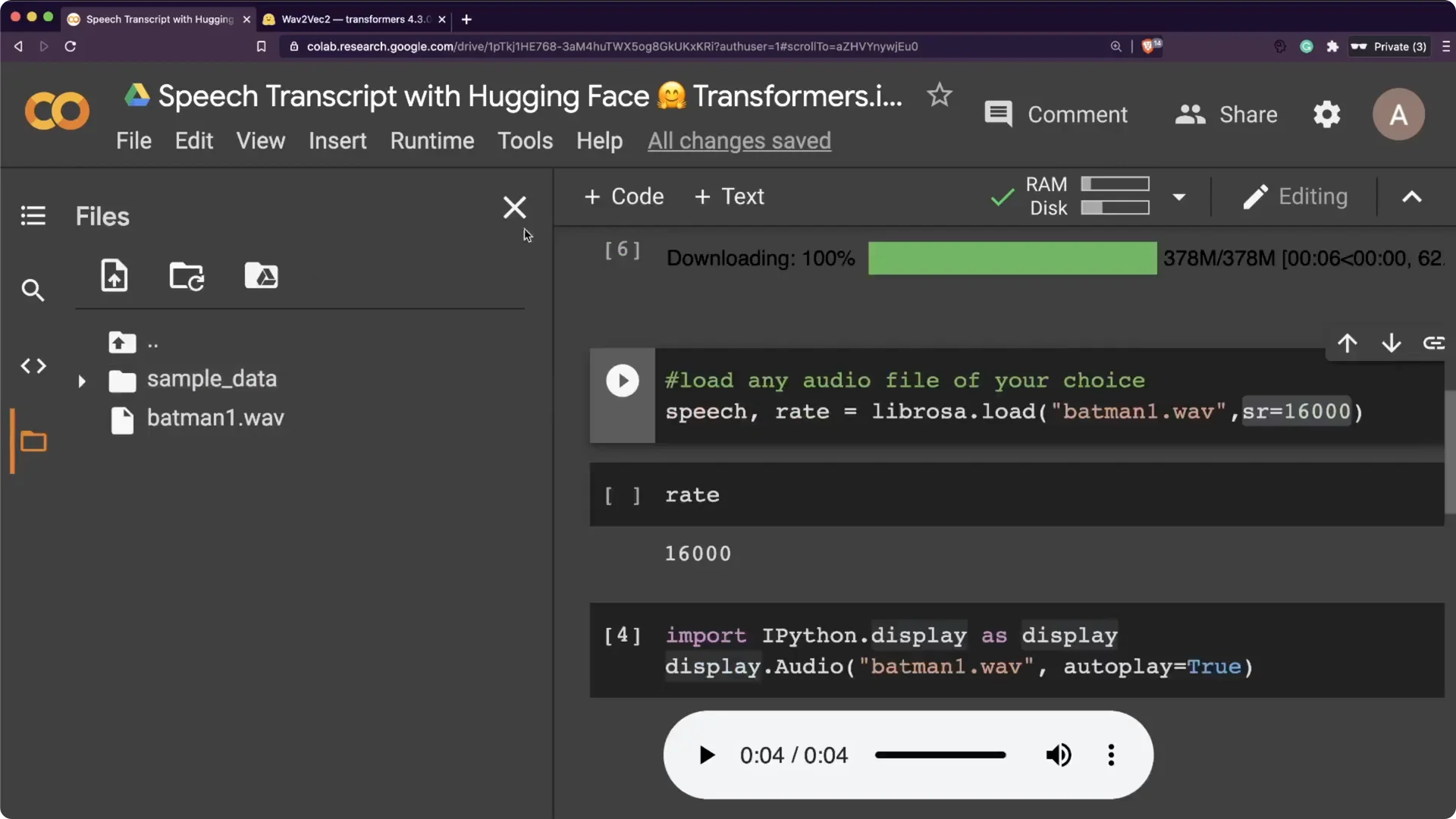Star the notebook with the bookmark icon
This screenshot has height=819, width=1456.
[x=939, y=96]
